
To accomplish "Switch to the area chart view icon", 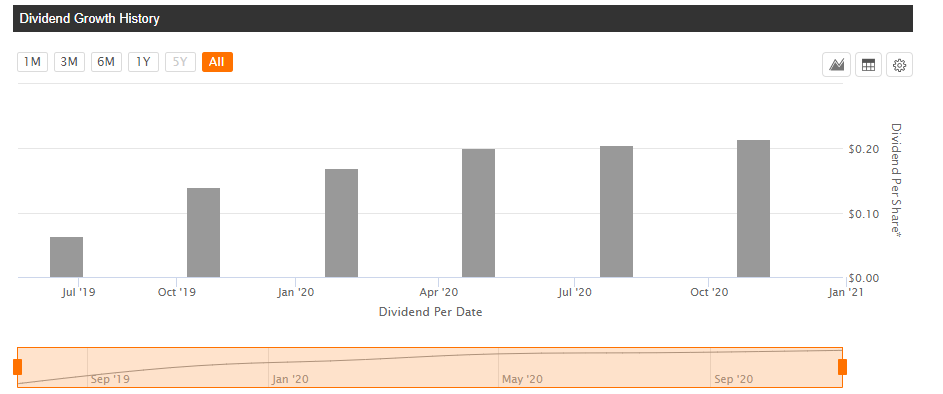I will tap(837, 65).
